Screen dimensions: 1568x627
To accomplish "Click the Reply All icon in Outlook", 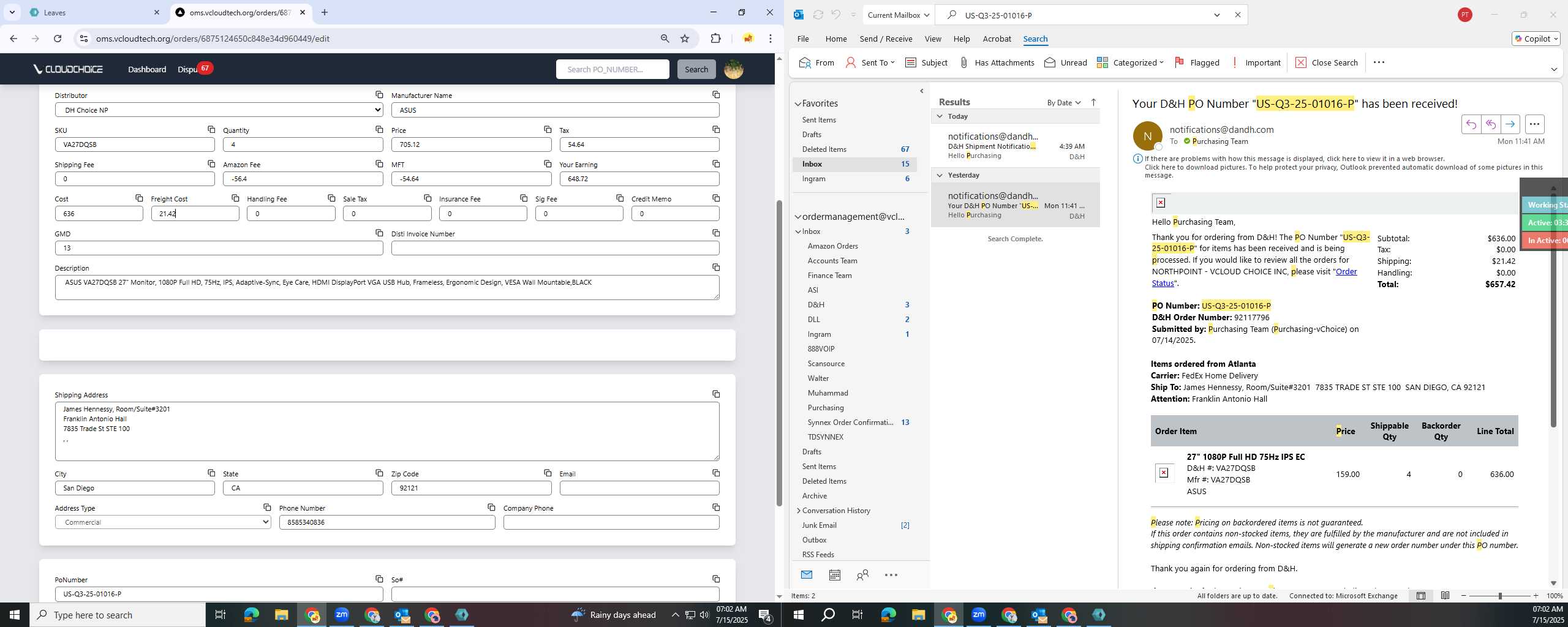I will click(x=1490, y=124).
